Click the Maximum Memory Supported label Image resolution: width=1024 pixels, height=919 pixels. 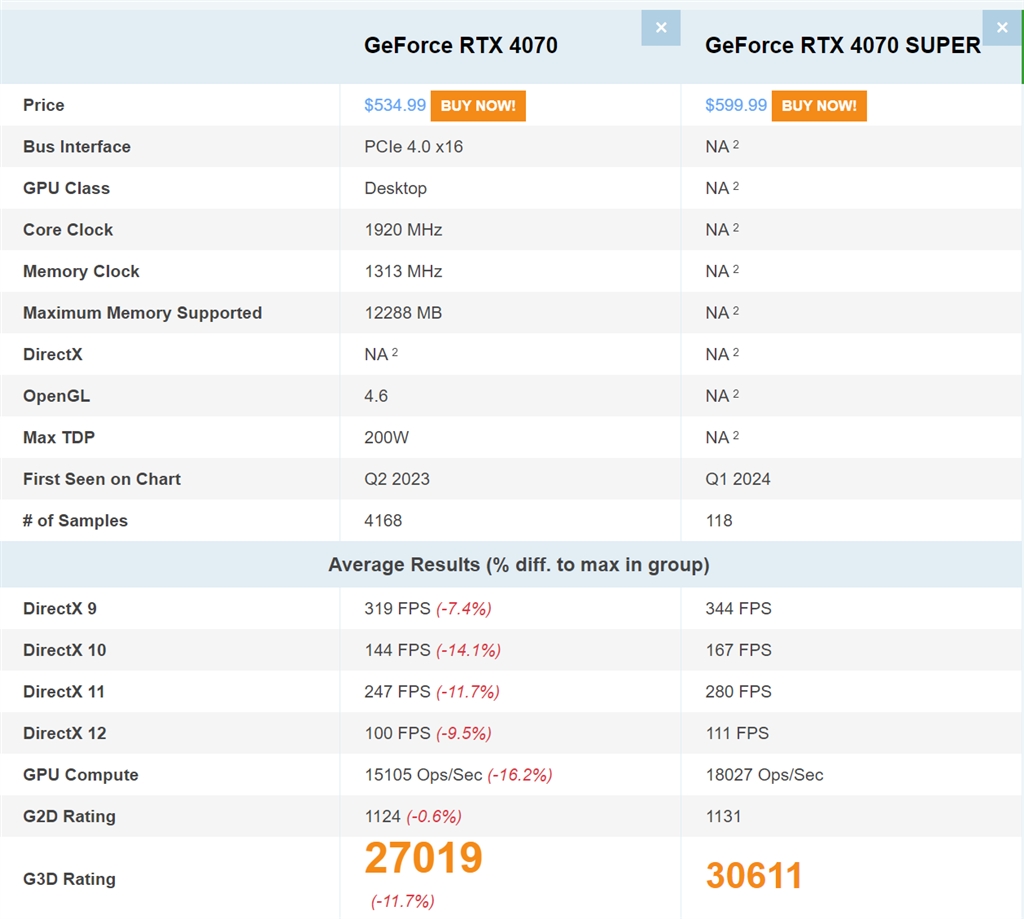(142, 313)
